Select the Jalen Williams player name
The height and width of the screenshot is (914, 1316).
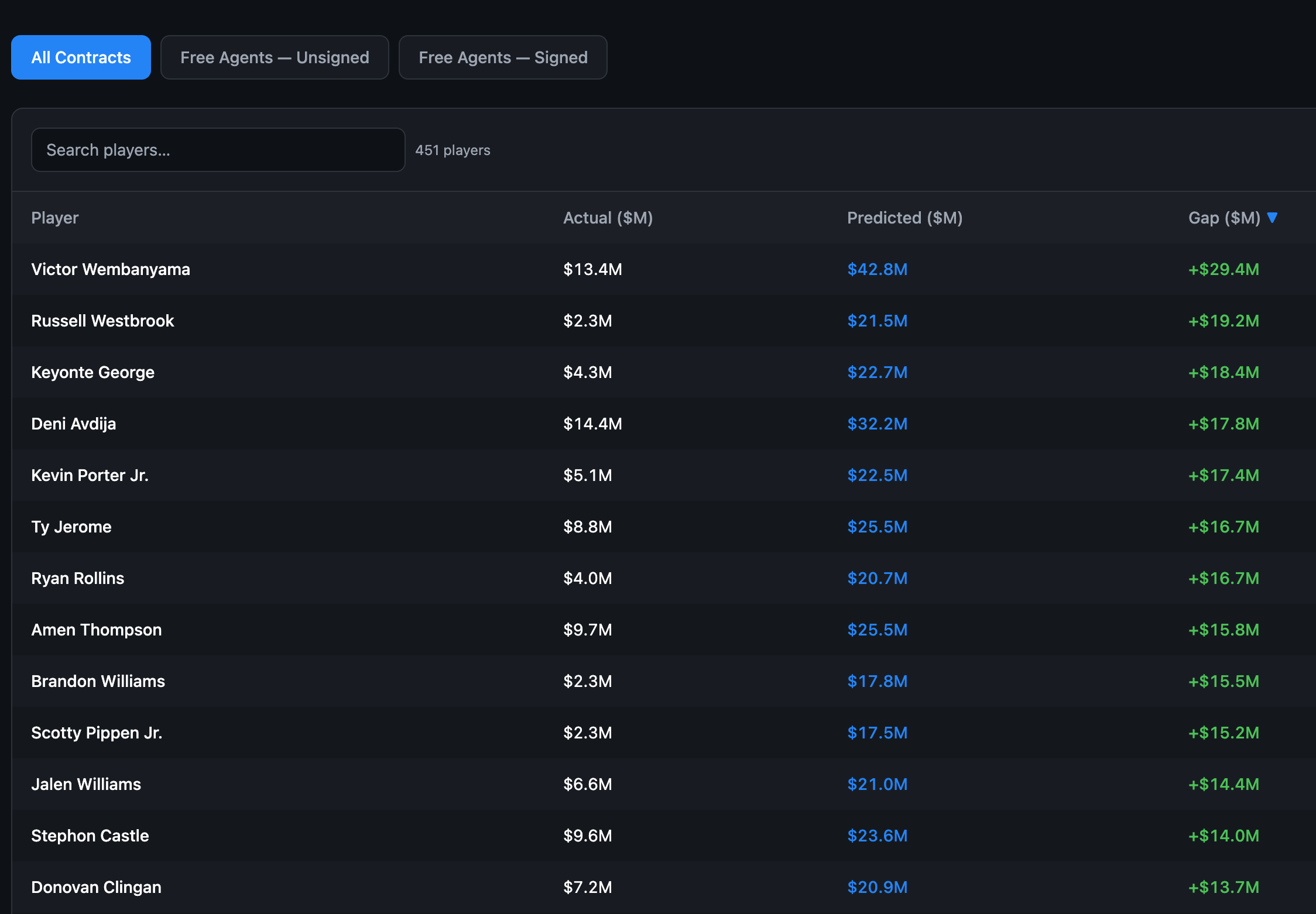pos(86,784)
